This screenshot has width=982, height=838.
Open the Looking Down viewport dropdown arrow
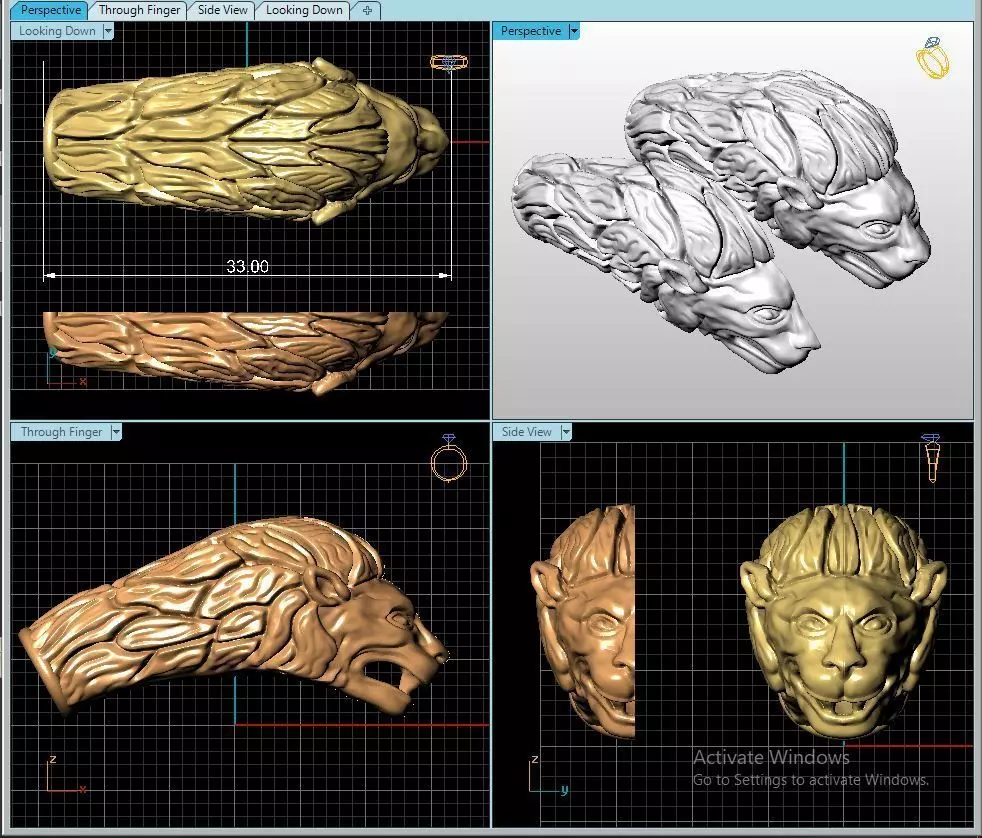click(x=108, y=31)
